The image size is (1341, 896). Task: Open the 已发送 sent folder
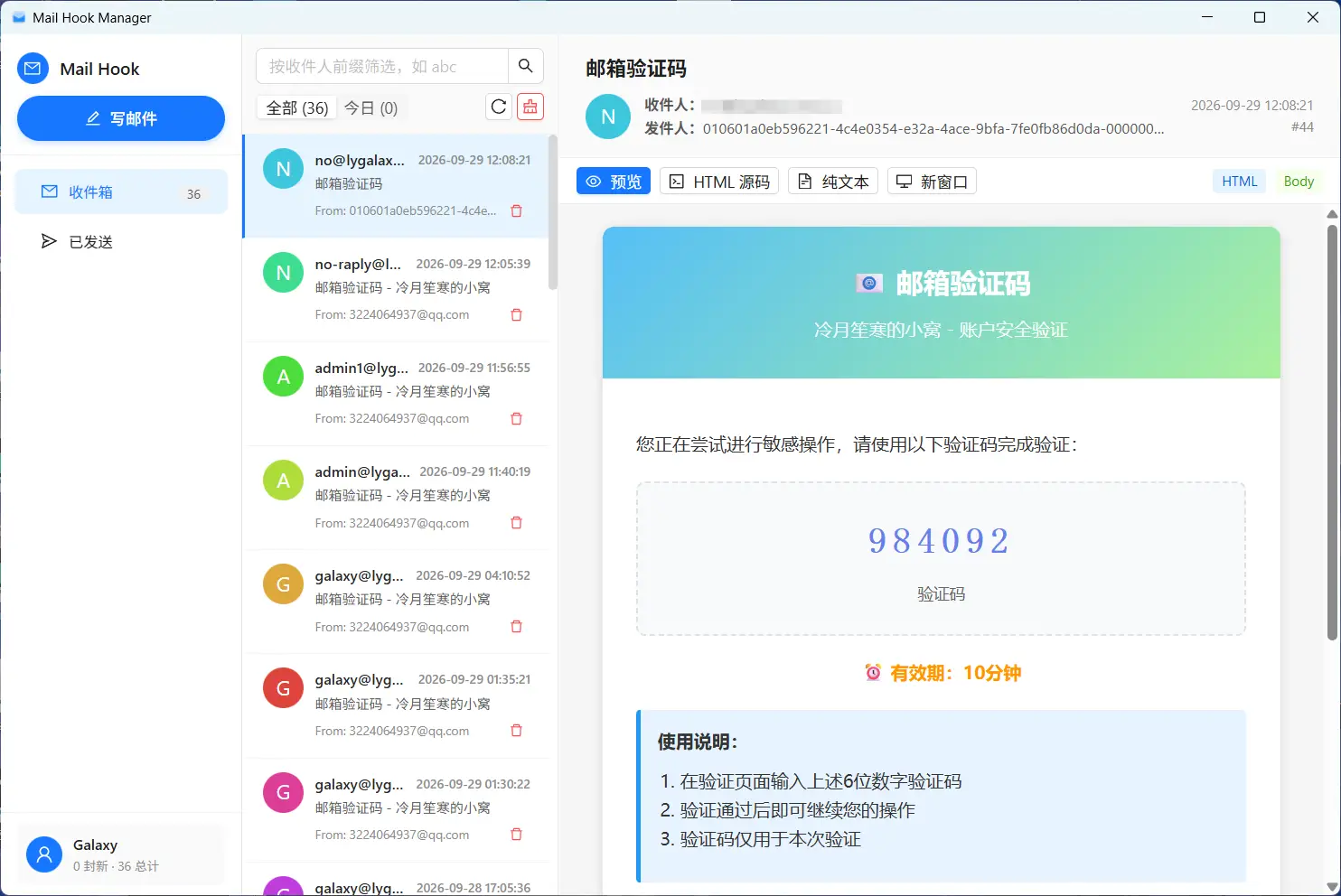point(121,241)
